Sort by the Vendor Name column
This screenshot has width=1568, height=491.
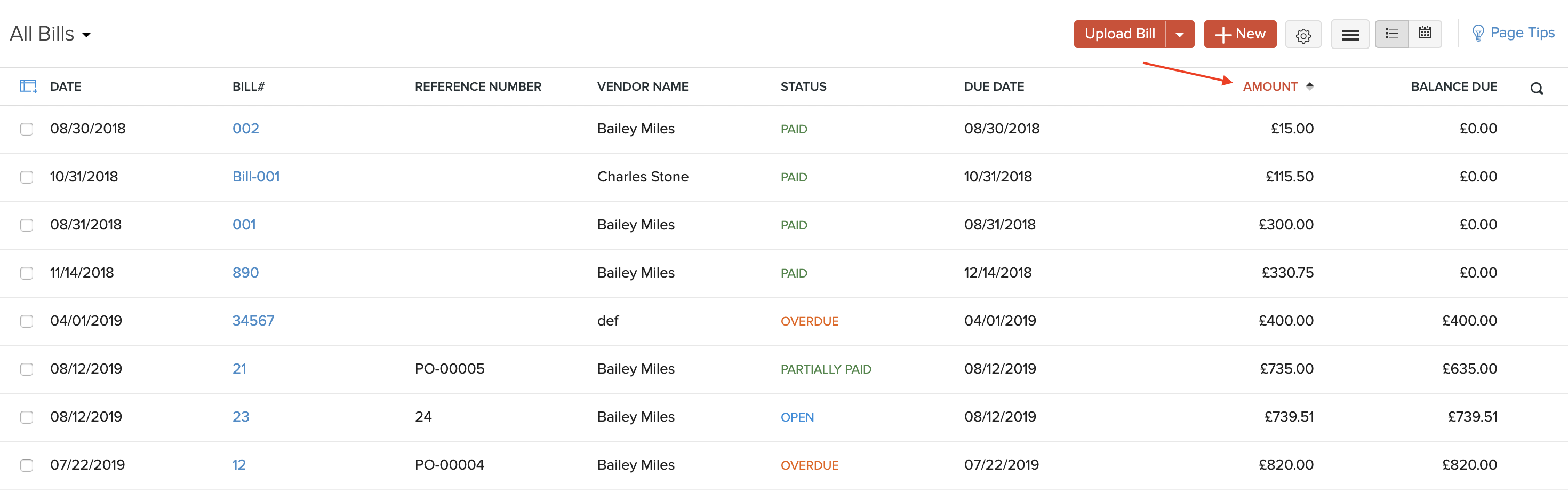click(642, 86)
